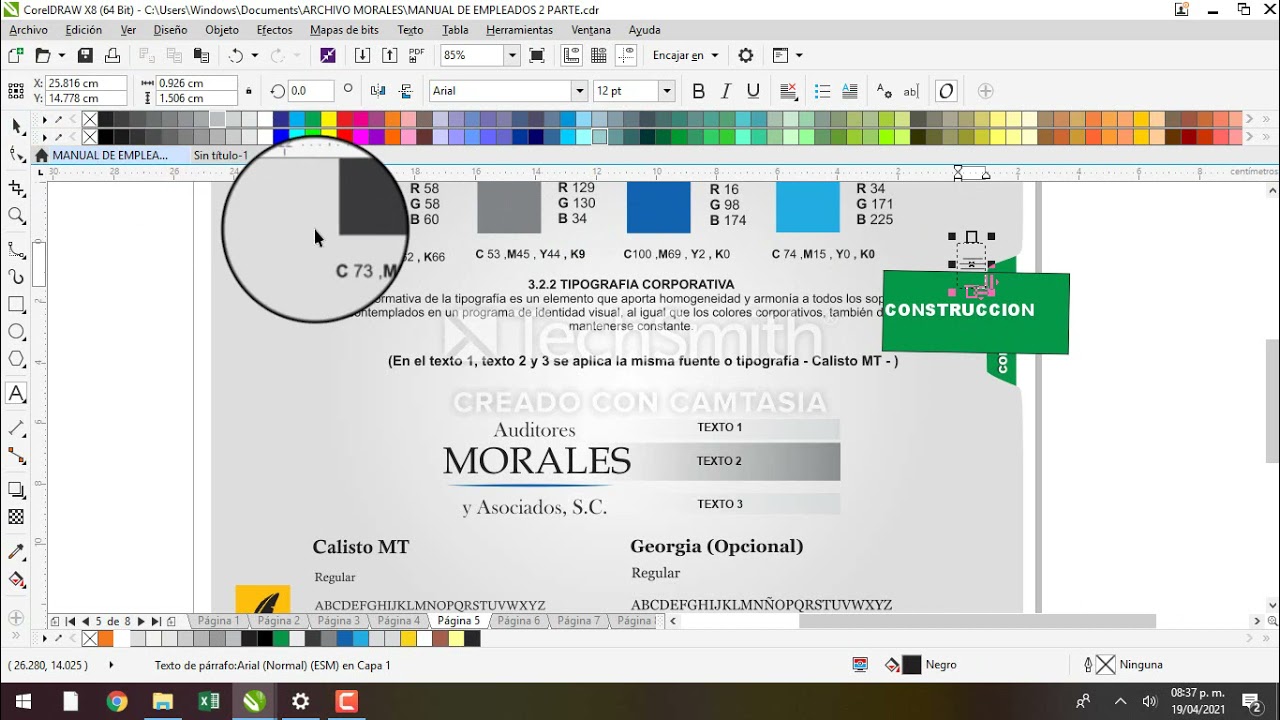The height and width of the screenshot is (720, 1280).
Task: Open the Efectos menu
Action: coord(274,30)
